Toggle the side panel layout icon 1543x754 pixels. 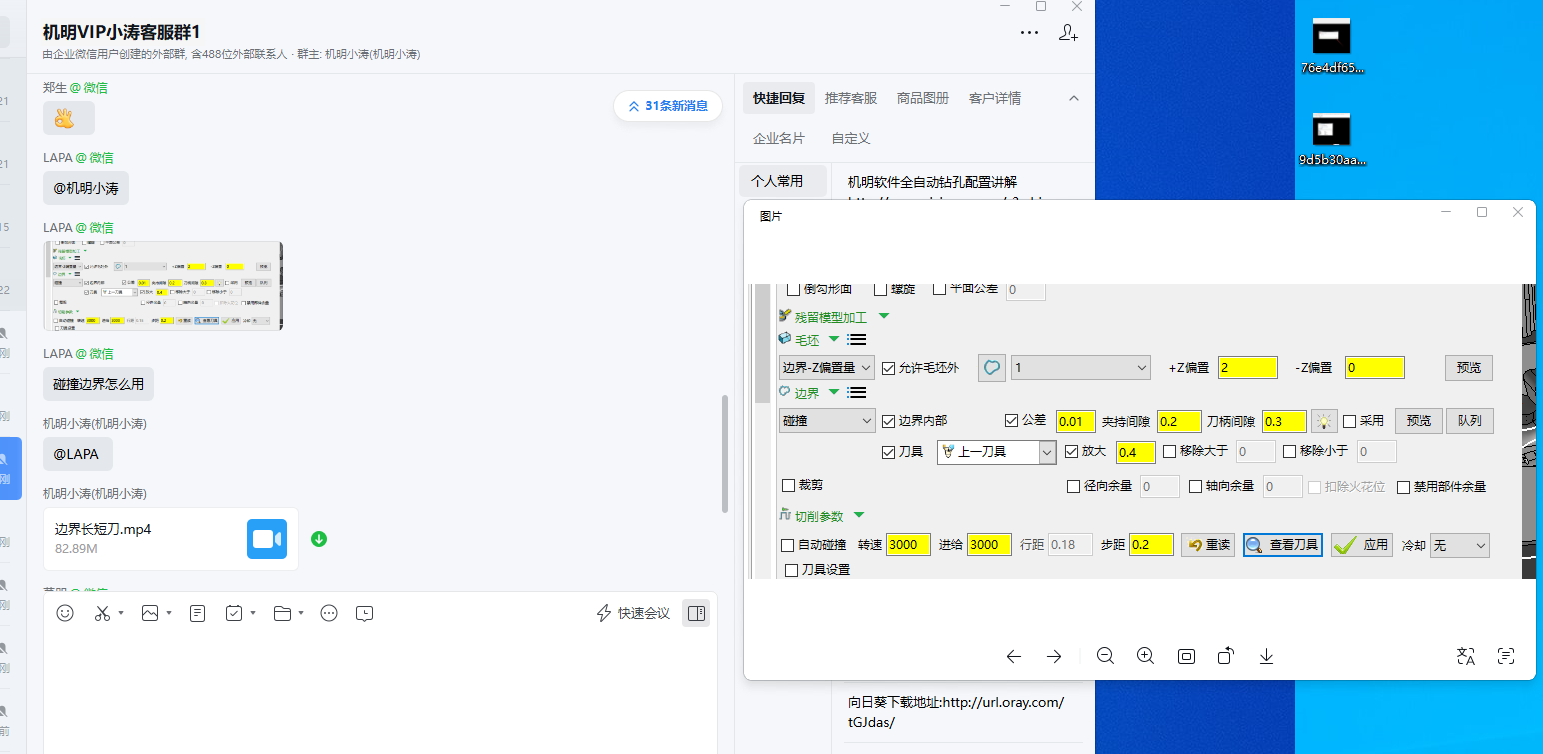[696, 613]
